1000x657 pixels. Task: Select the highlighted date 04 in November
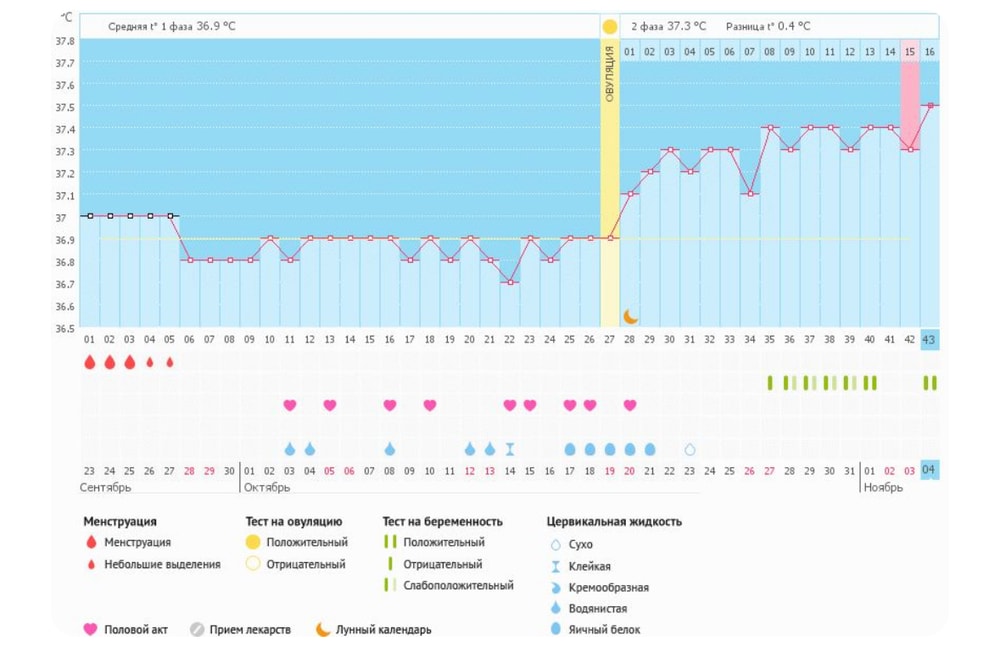tap(930, 470)
